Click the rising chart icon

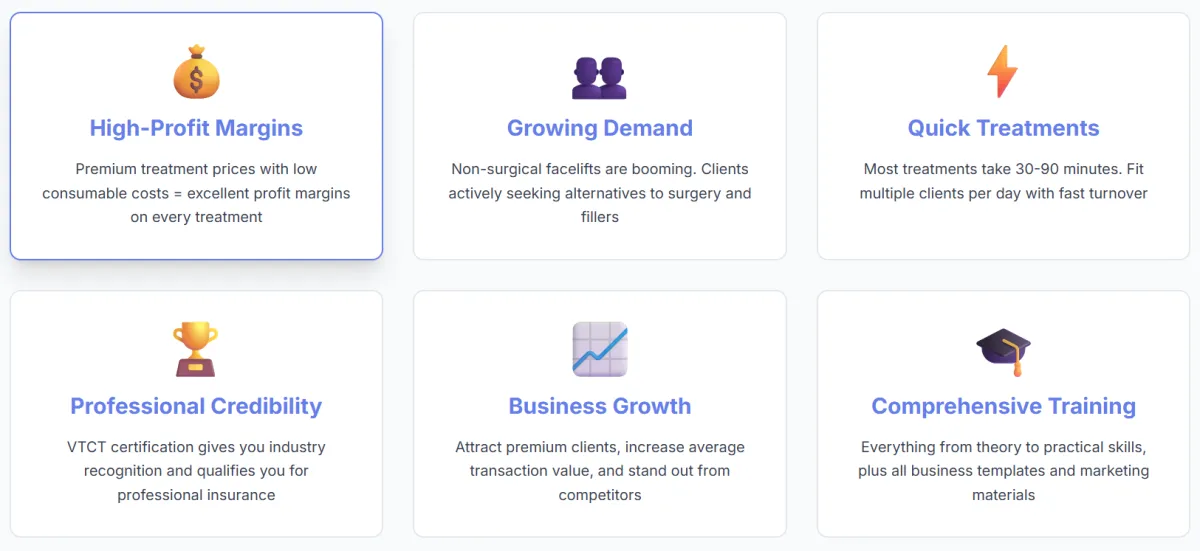click(600, 349)
